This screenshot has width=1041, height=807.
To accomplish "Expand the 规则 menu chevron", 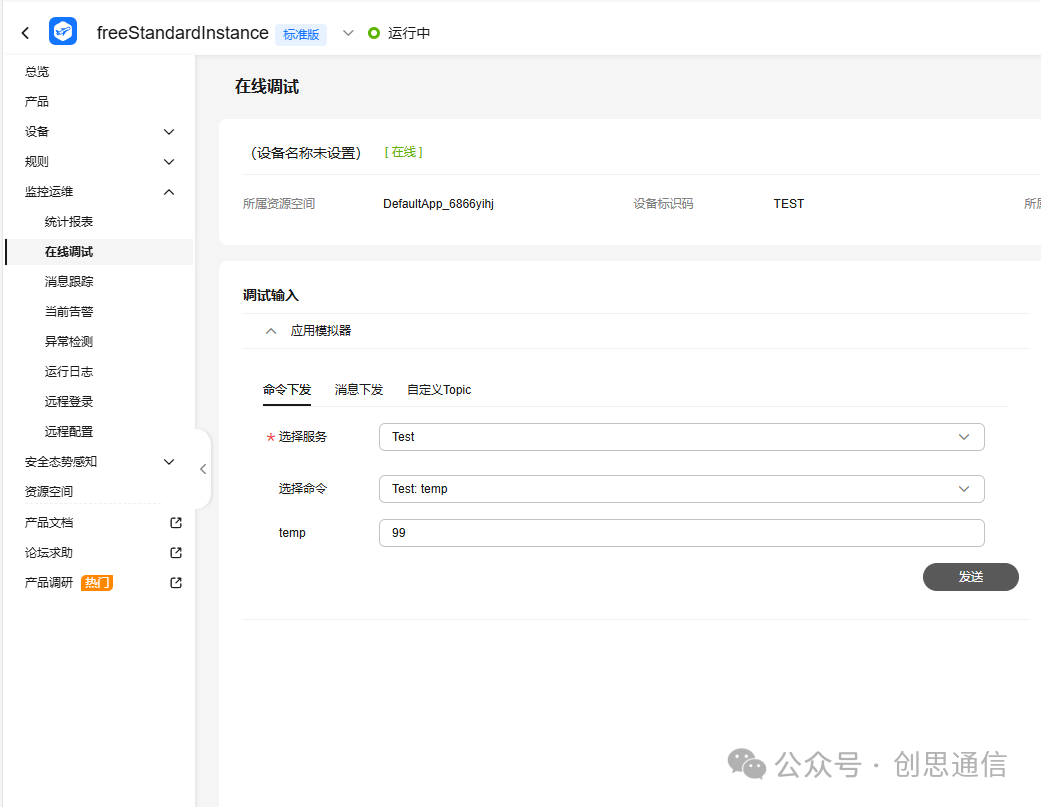I will pyautogui.click(x=169, y=161).
